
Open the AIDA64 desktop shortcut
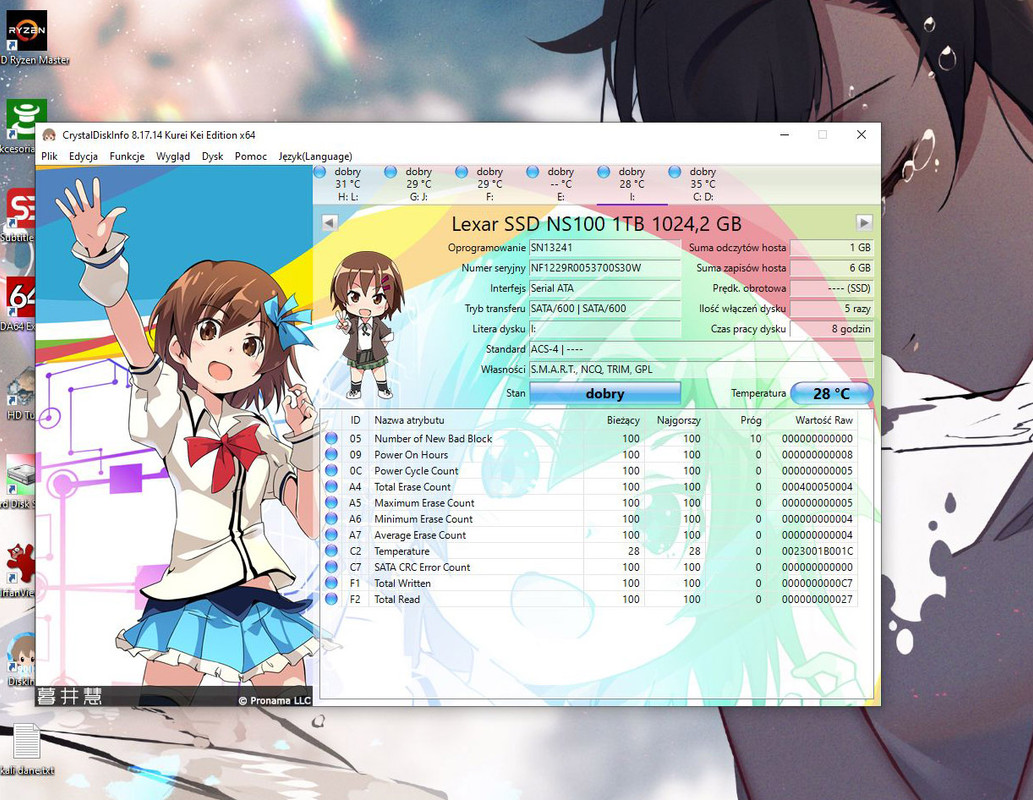point(20,303)
